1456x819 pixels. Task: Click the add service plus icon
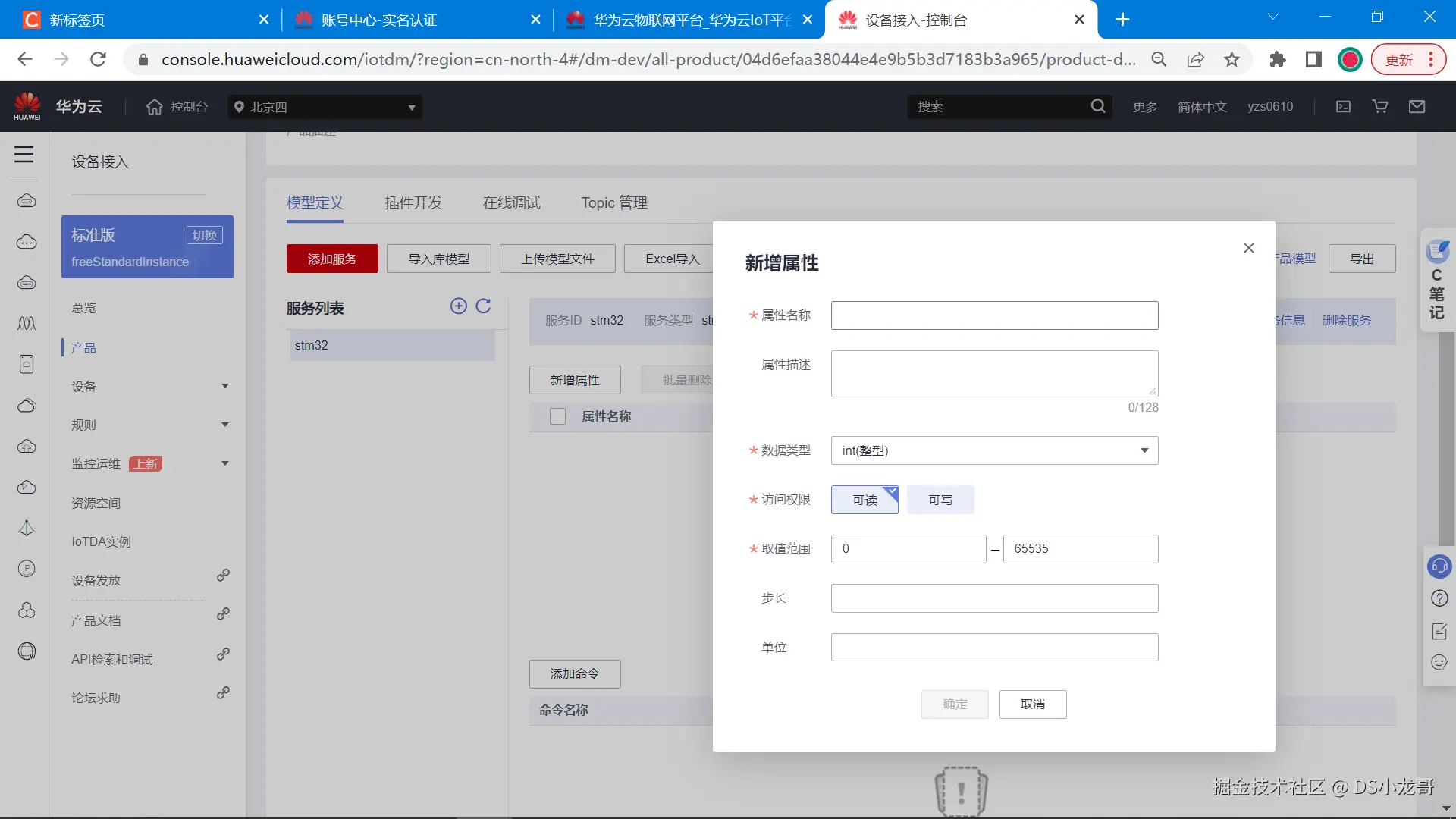tap(458, 306)
